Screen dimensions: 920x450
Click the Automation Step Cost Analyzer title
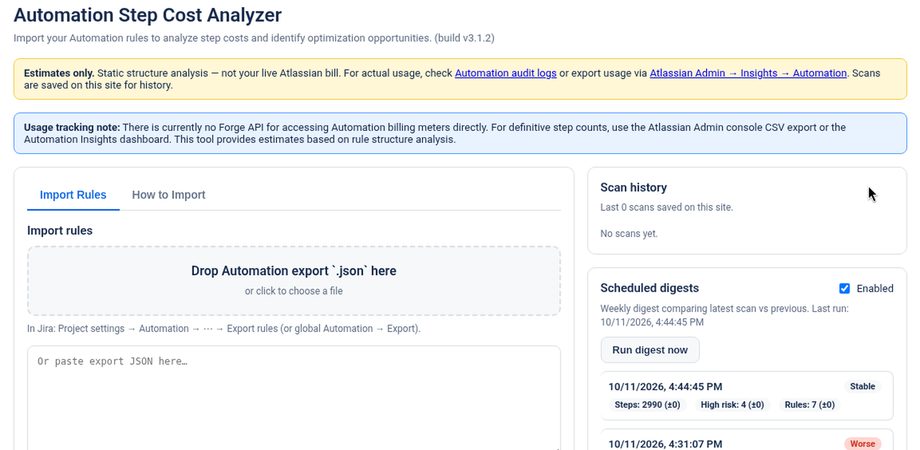point(147,15)
